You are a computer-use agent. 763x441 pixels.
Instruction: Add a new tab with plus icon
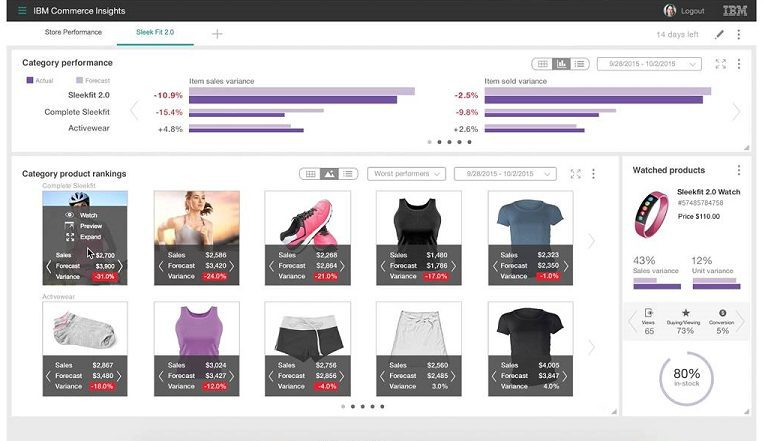[217, 34]
